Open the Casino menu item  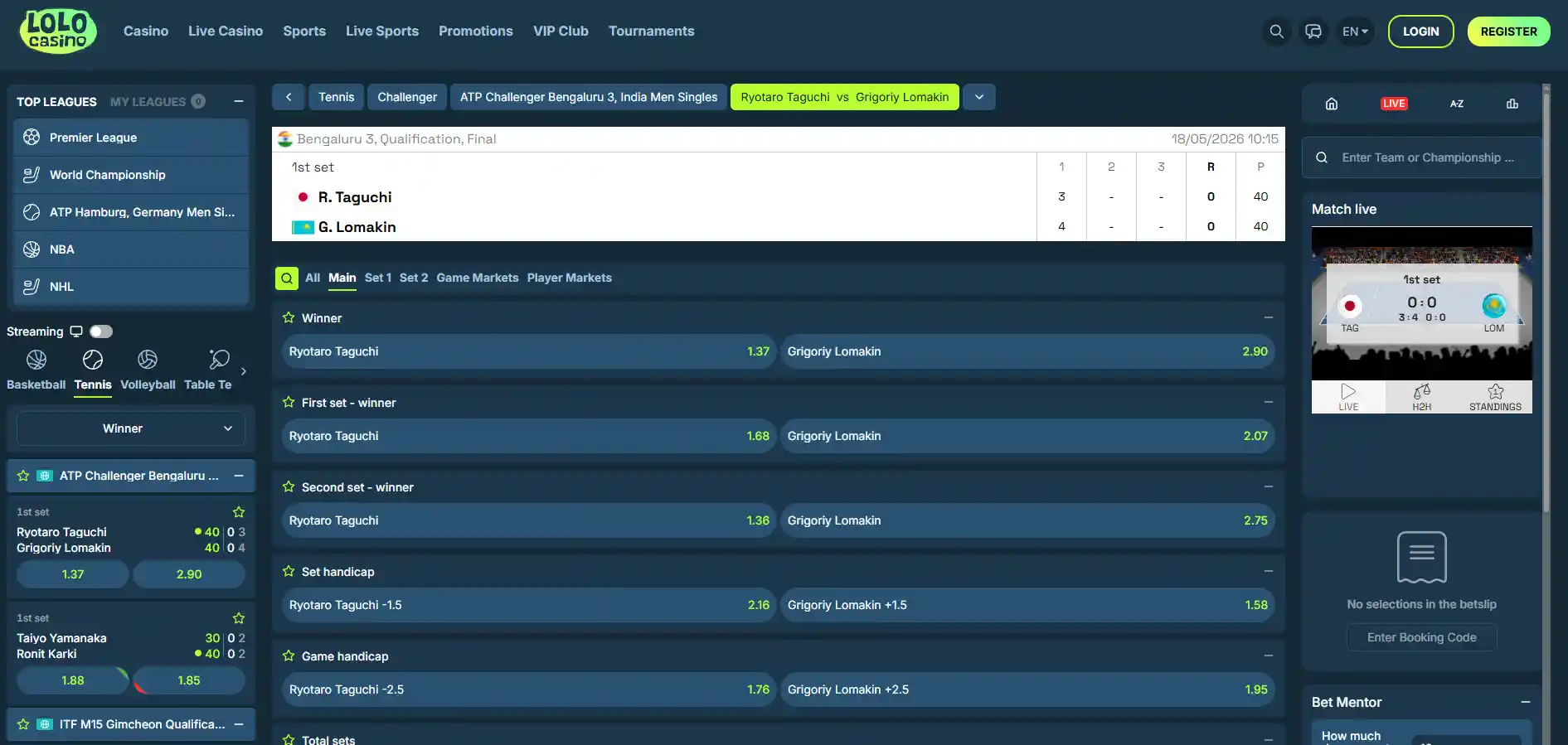pos(146,31)
